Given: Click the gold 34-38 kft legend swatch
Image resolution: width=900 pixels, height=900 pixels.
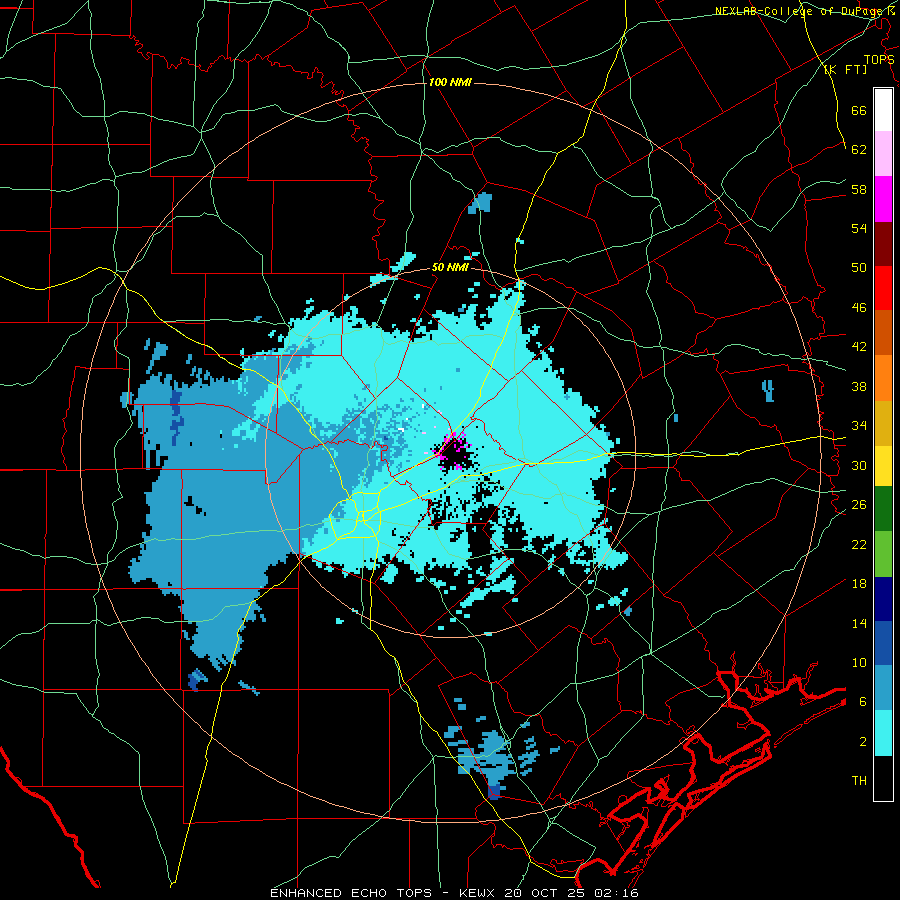Looking at the screenshot, I should pos(883,423).
